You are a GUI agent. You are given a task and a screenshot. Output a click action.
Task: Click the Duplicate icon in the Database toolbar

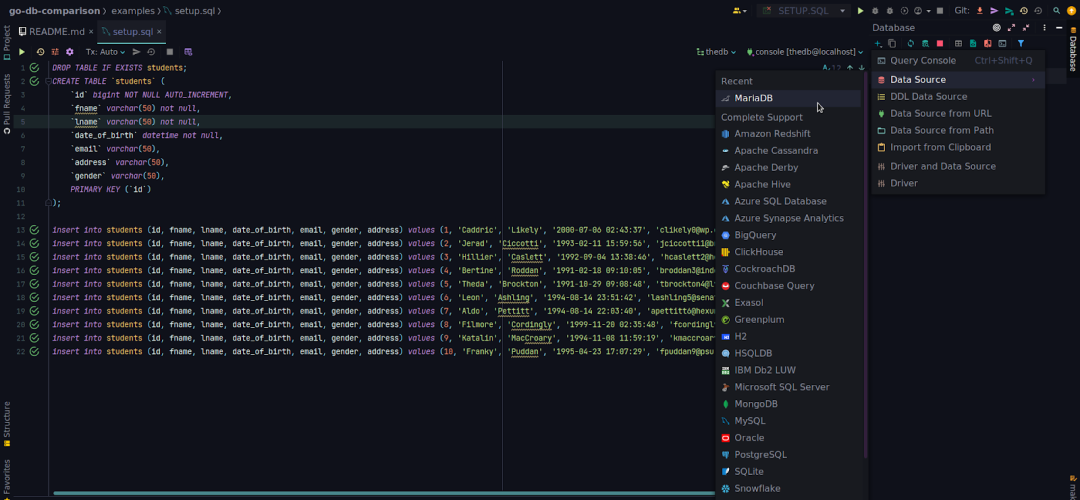(x=892, y=43)
